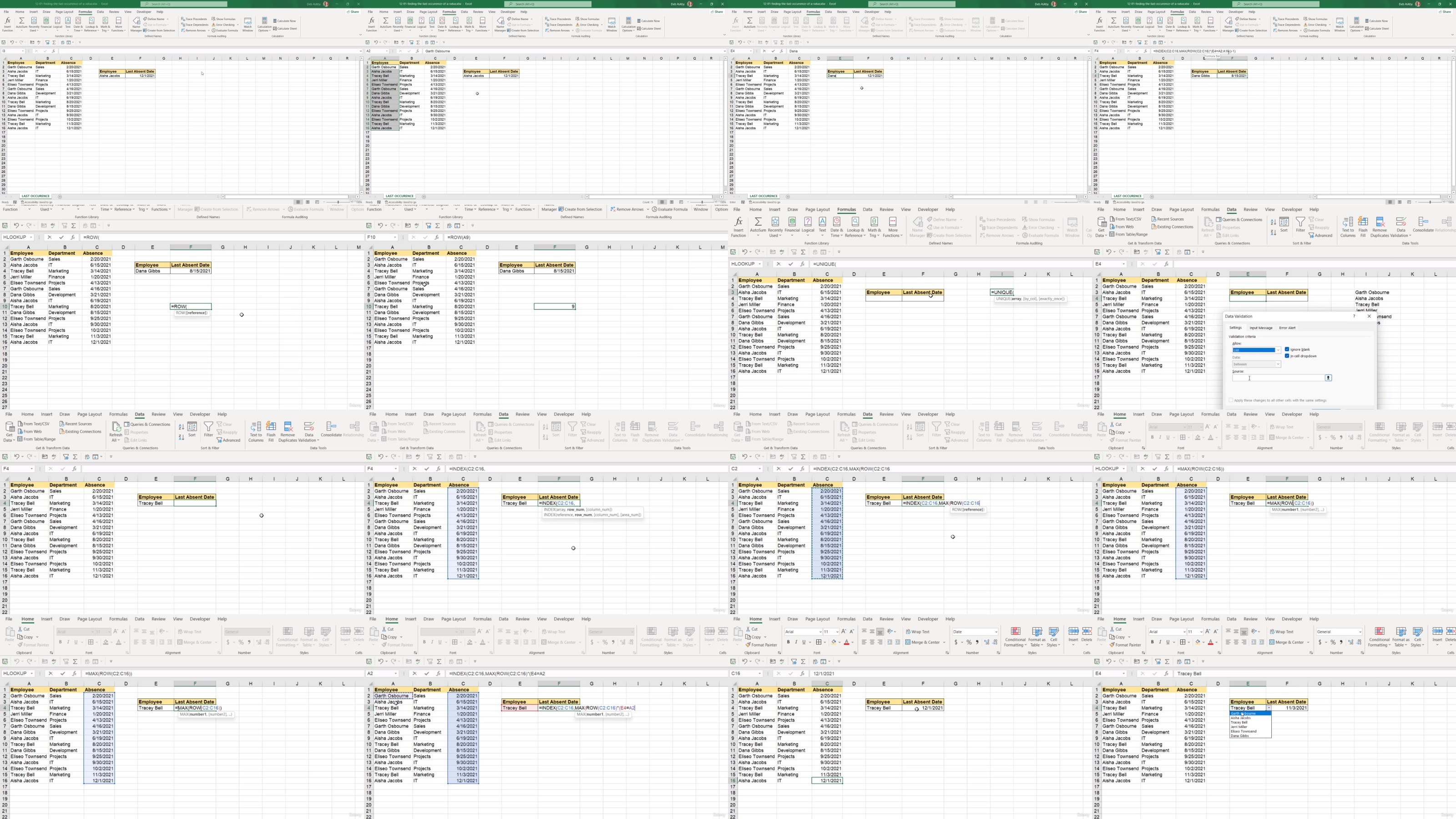
Task: Open the Review tab in the name box C16 window
Action: (x=886, y=619)
